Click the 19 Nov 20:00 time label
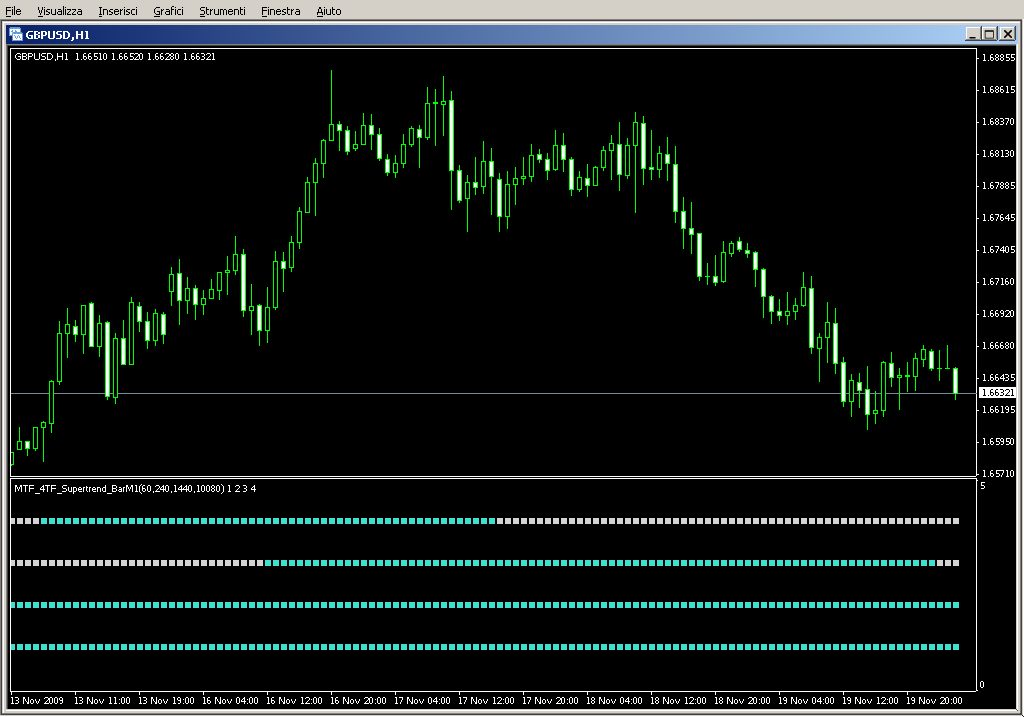This screenshot has height=717, width=1024. coord(934,701)
